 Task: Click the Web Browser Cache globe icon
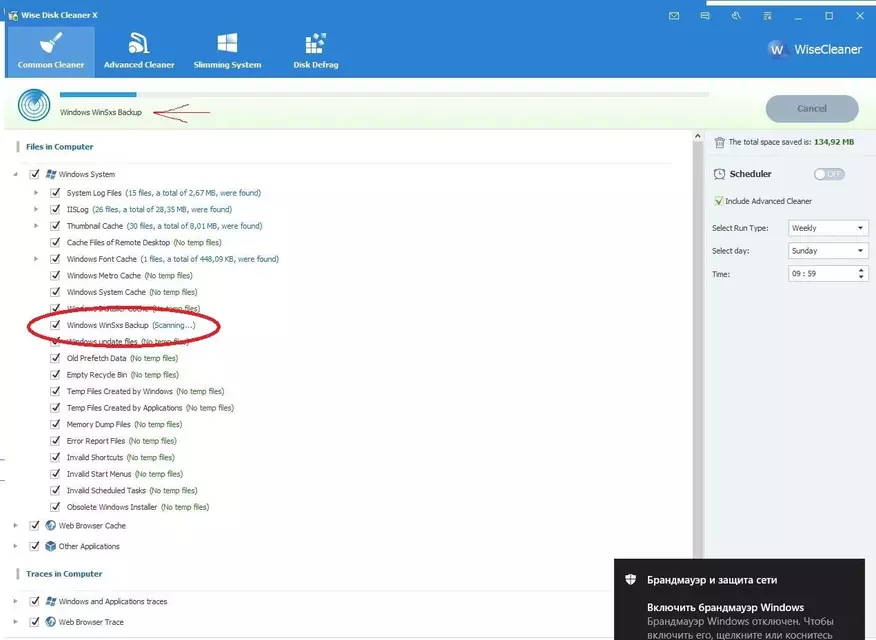[51, 526]
